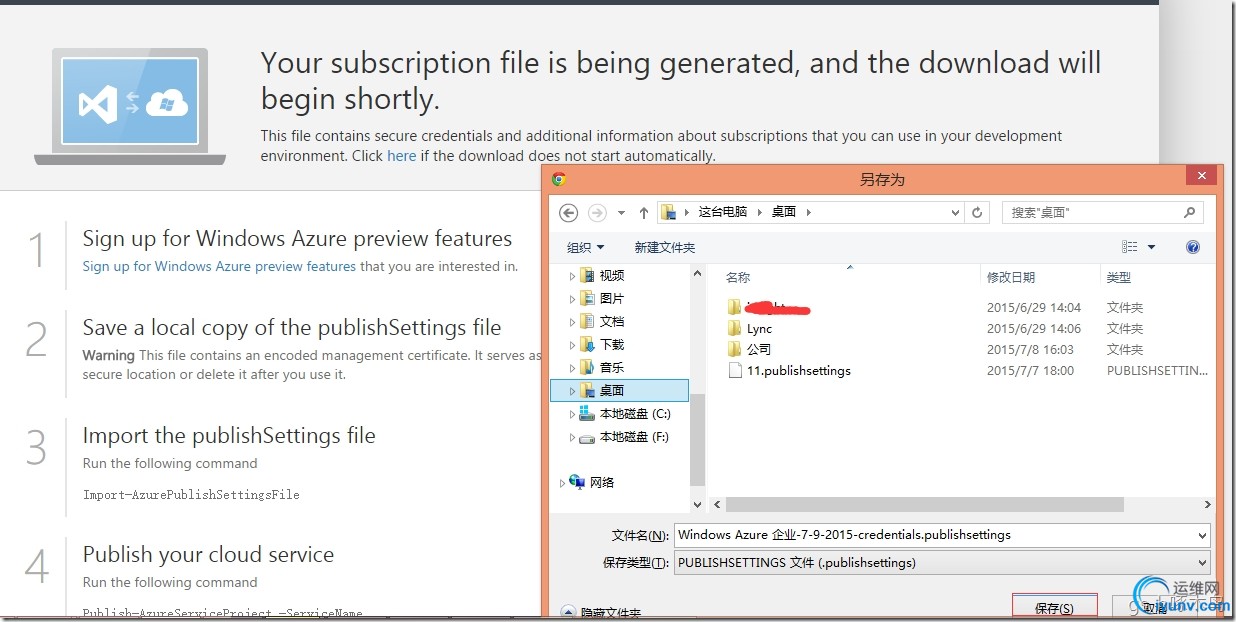This screenshot has width=1236, height=622.
Task: Click the 隐藏文件夹 toggle at dialog bottom
Action: point(601,612)
